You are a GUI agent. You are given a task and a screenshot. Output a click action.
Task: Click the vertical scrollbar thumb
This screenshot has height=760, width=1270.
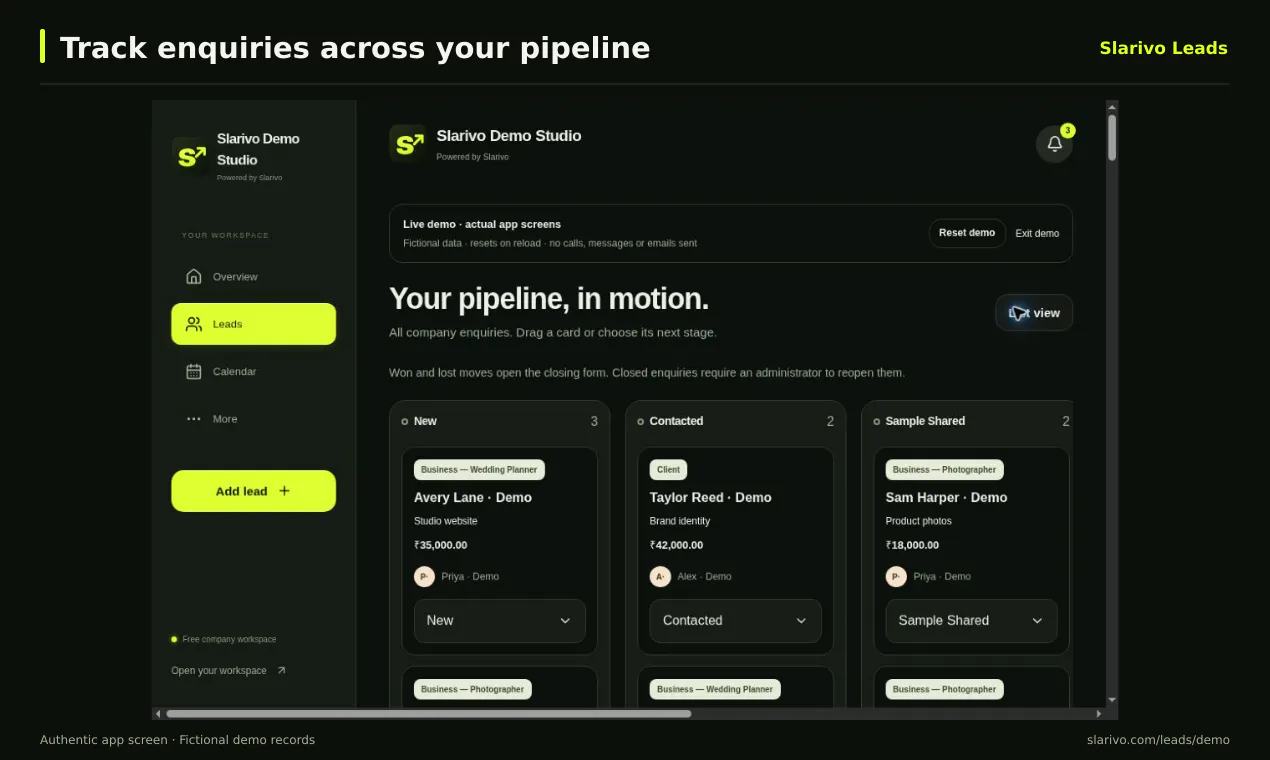pyautogui.click(x=1112, y=137)
